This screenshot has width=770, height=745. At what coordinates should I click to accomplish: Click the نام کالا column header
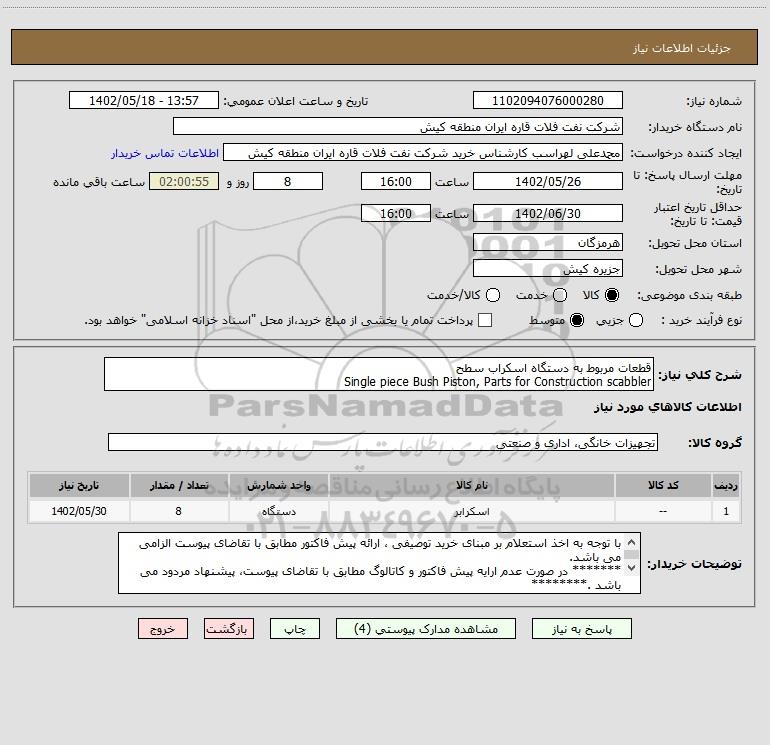(x=471, y=485)
